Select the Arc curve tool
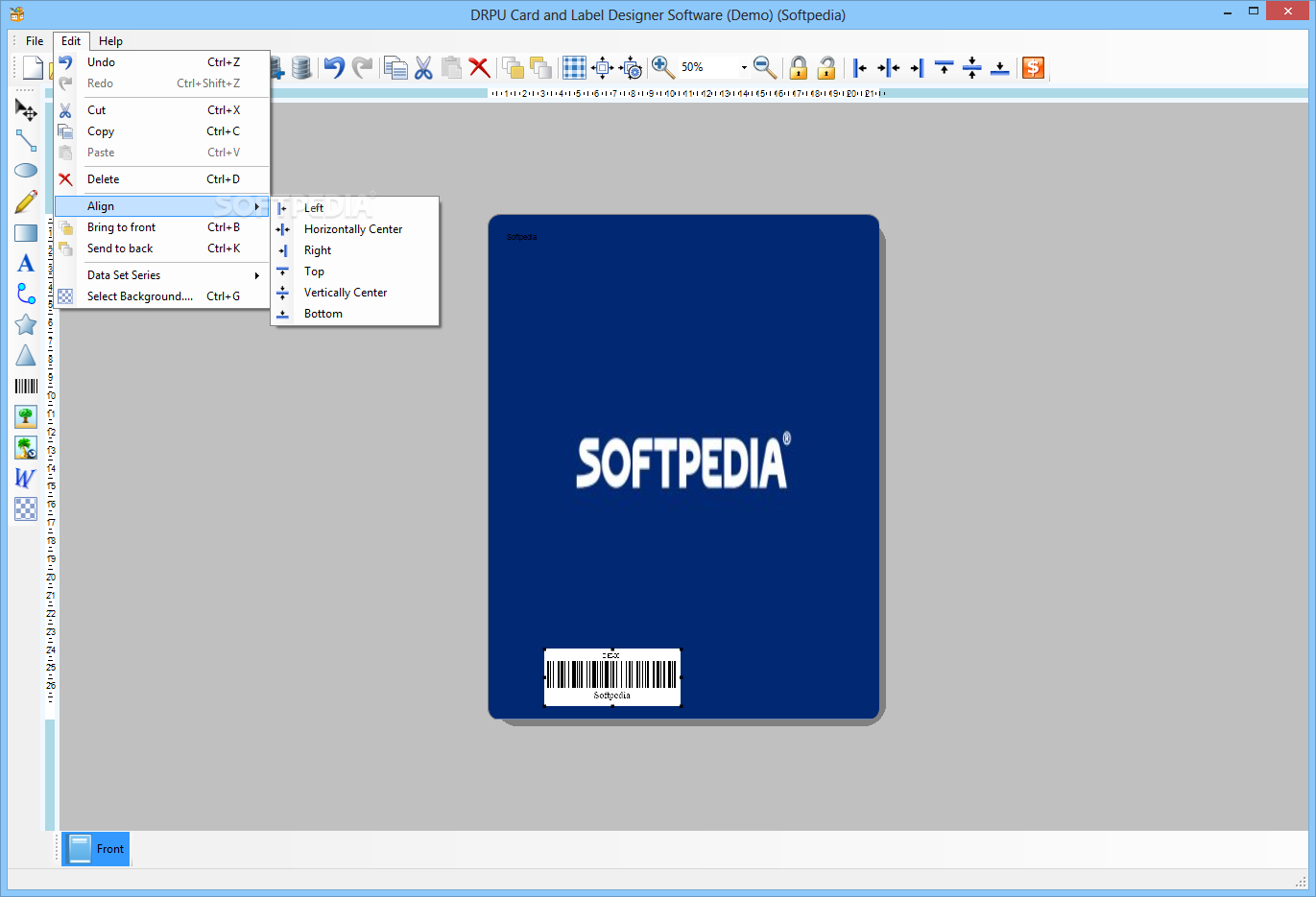Screen dimensions: 1316x897 [x=26, y=294]
